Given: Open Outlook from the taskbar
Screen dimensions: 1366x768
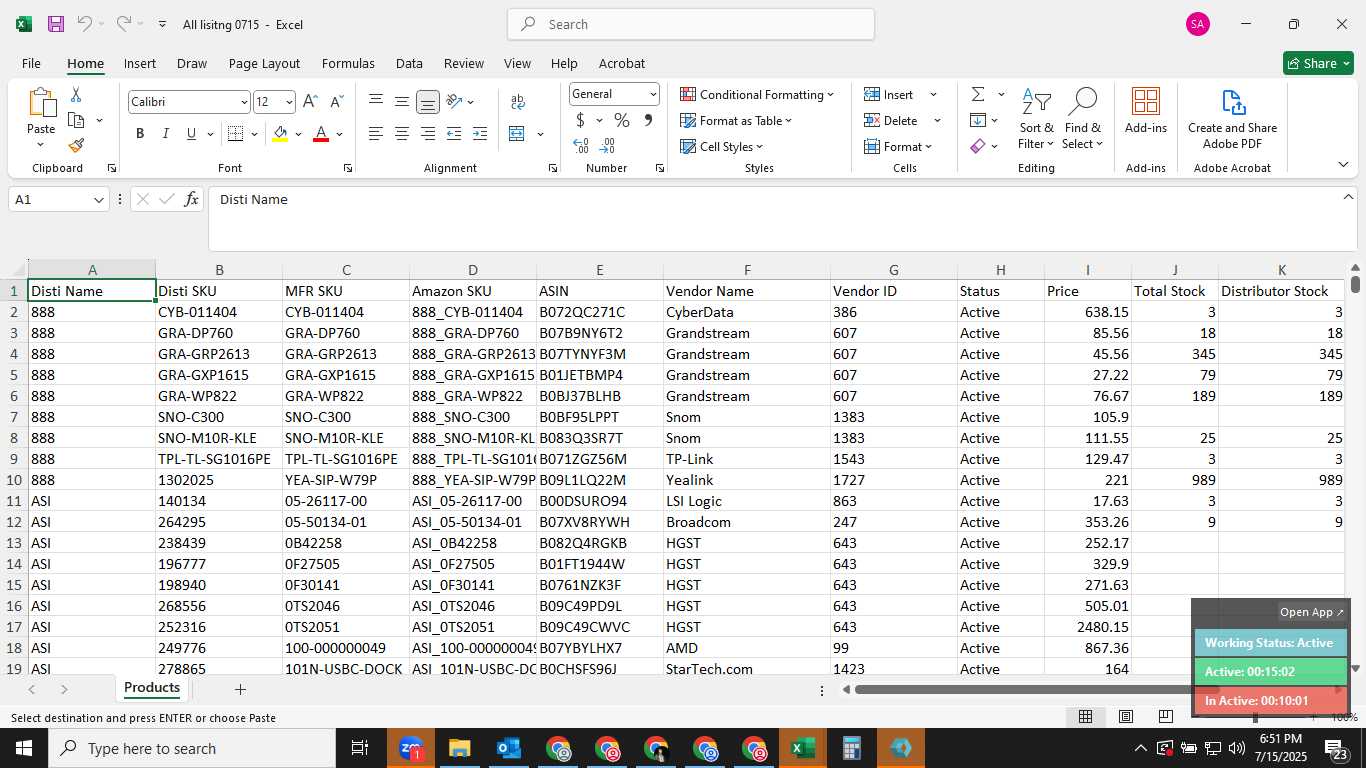Looking at the screenshot, I should coord(509,748).
